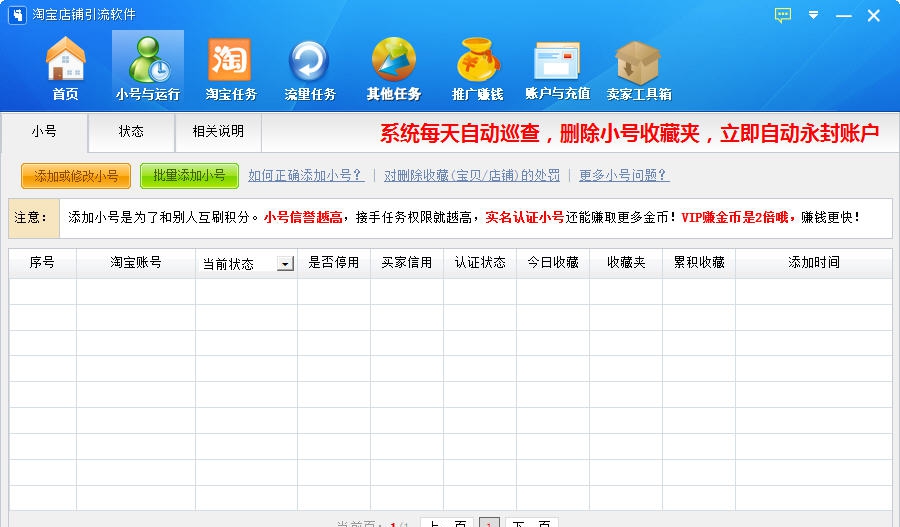This screenshot has height=527, width=900.
Task: Open the 推广赚钱 money bag icon
Action: (477, 68)
